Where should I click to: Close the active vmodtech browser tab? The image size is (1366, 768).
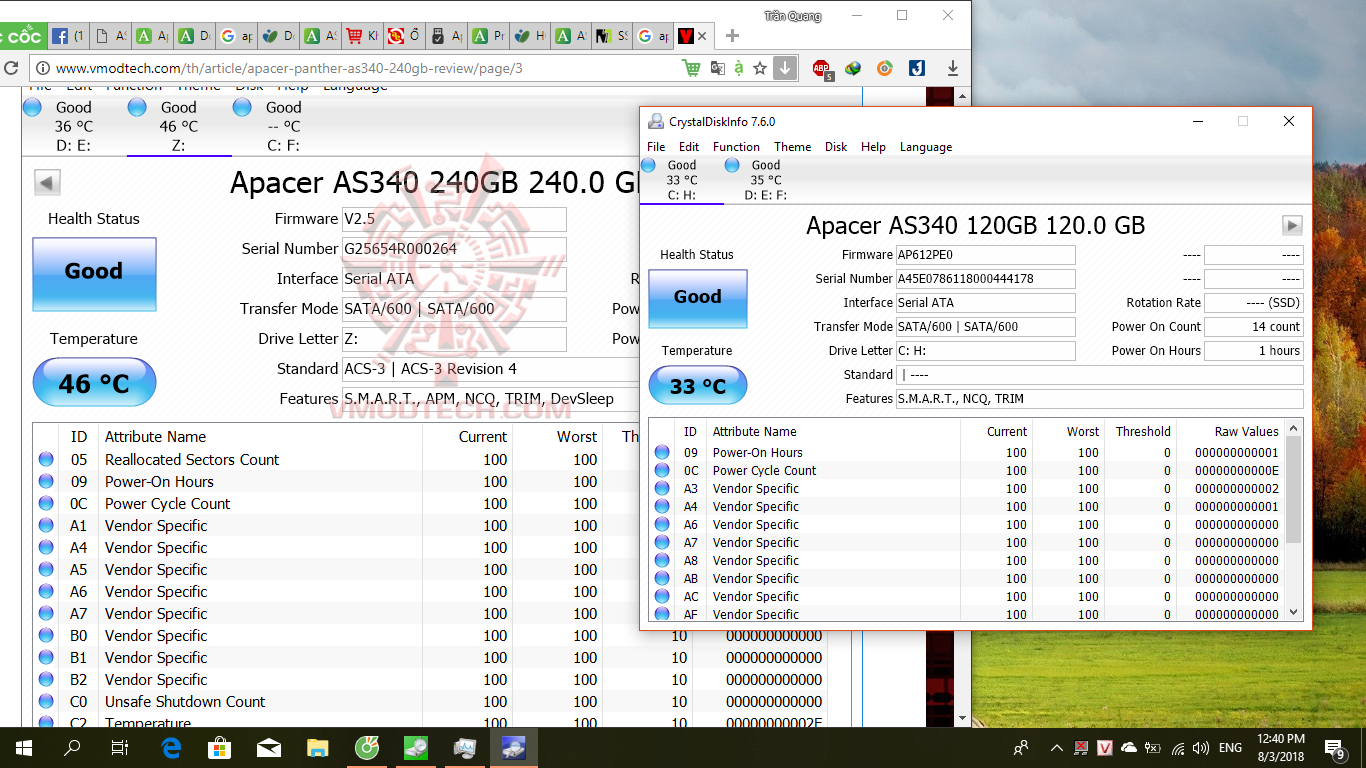tap(702, 36)
